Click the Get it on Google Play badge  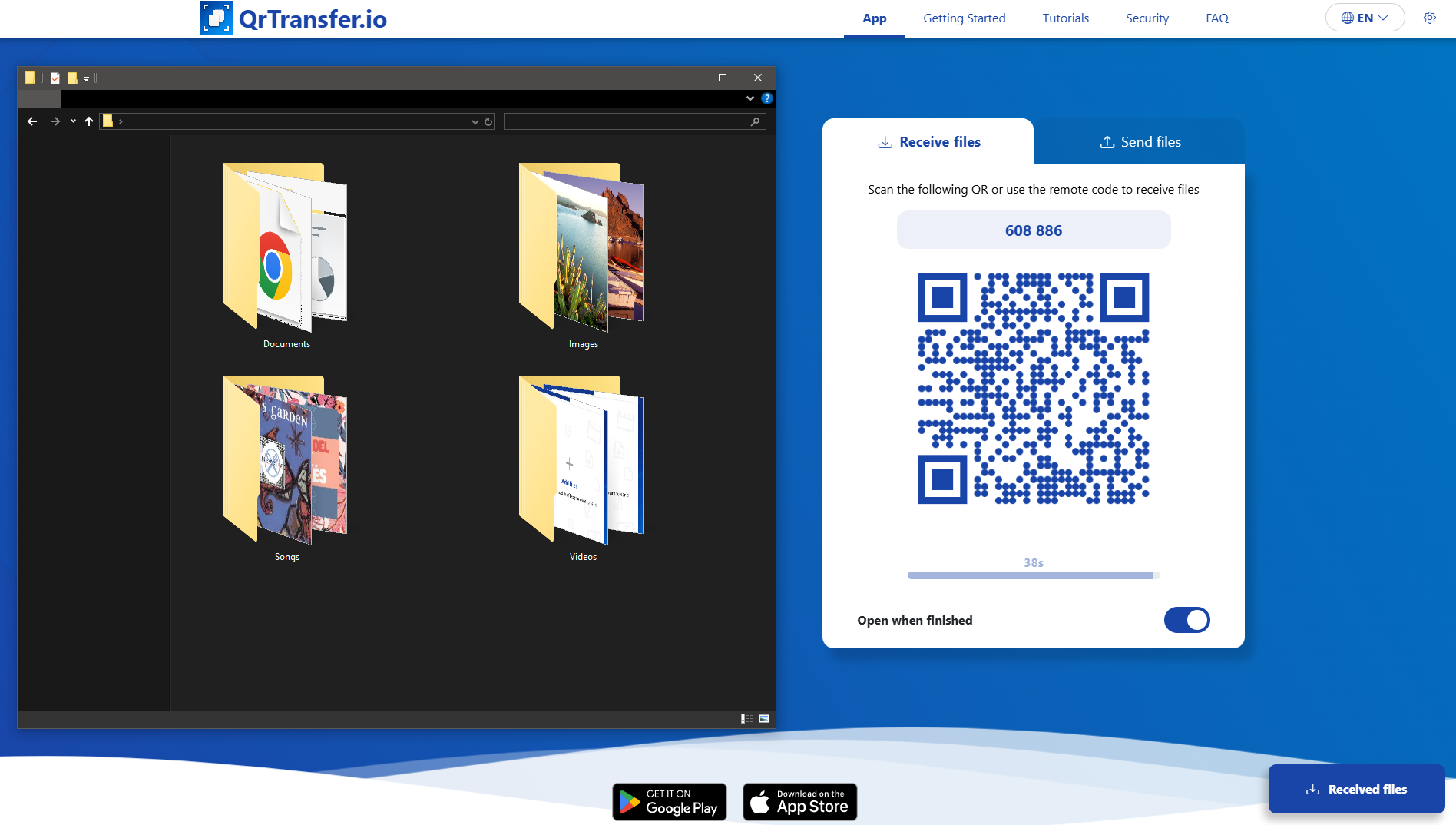[670, 802]
